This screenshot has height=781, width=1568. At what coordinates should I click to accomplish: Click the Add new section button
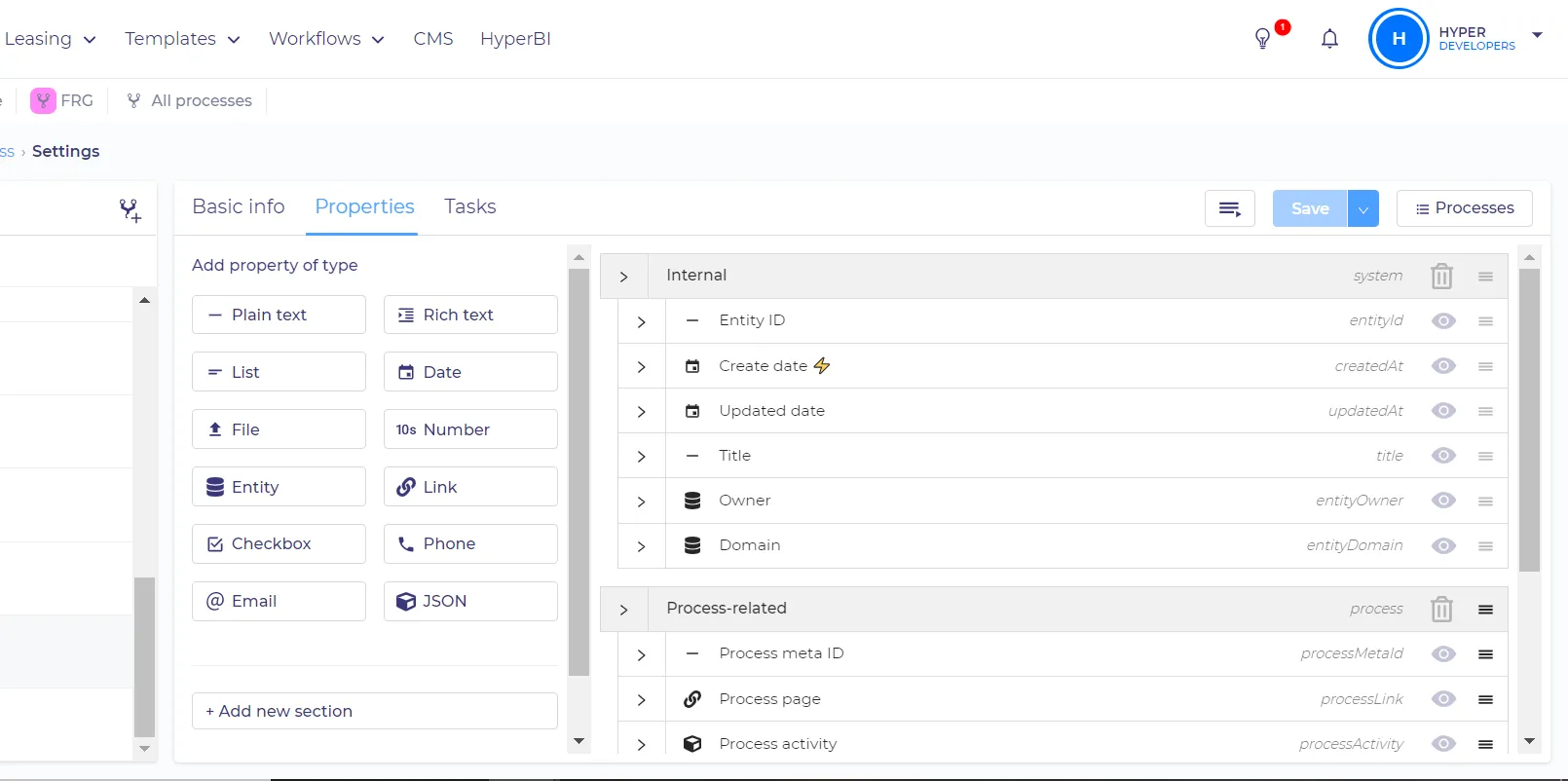[375, 711]
